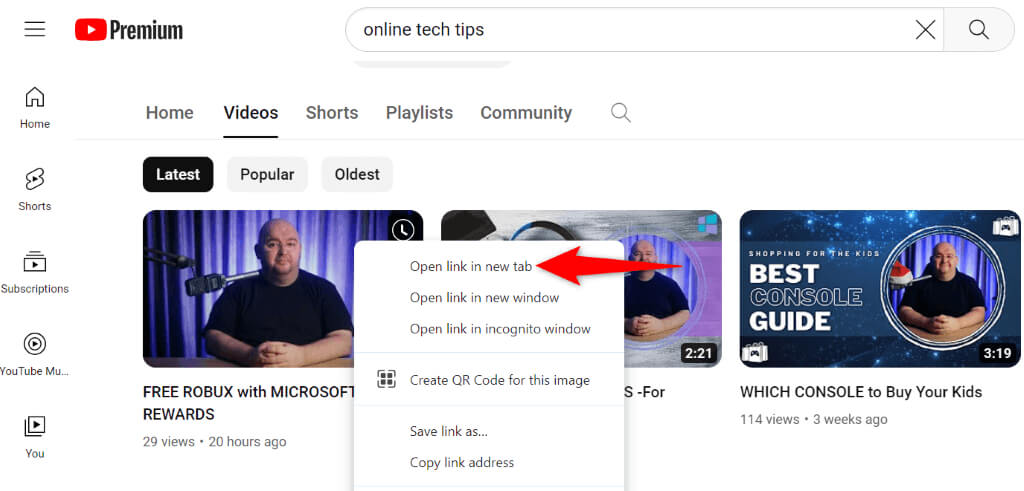
Task: Open the Best Console Guide thumbnail
Action: (x=879, y=288)
